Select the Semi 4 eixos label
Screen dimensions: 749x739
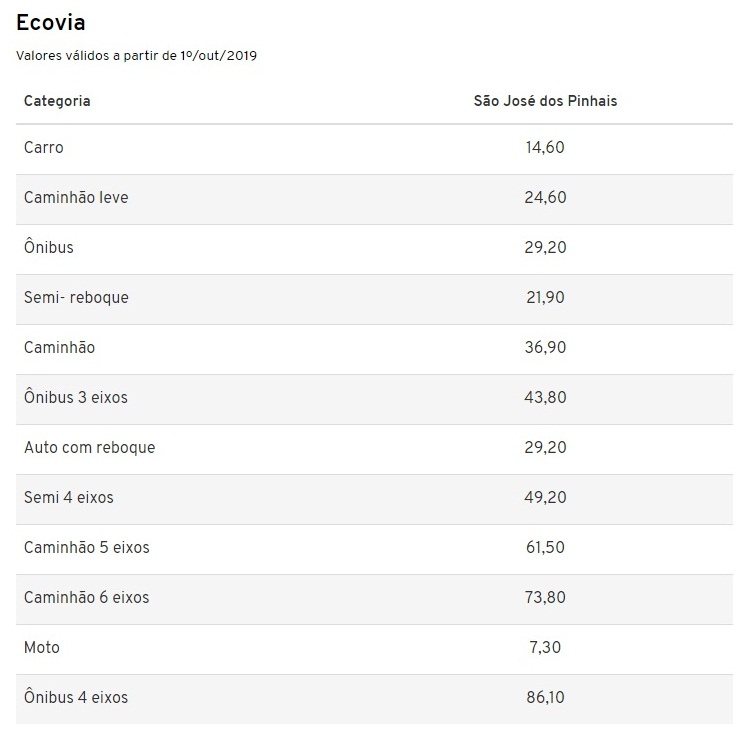[69, 498]
